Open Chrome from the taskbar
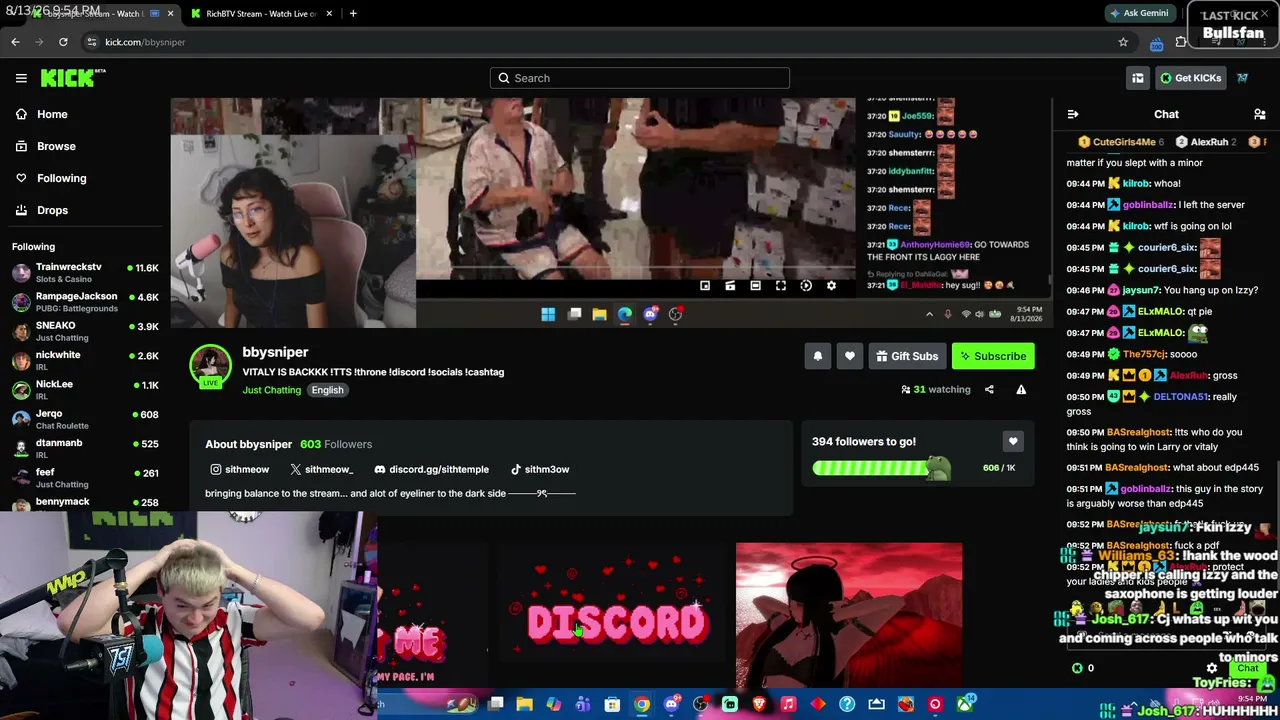 point(642,704)
